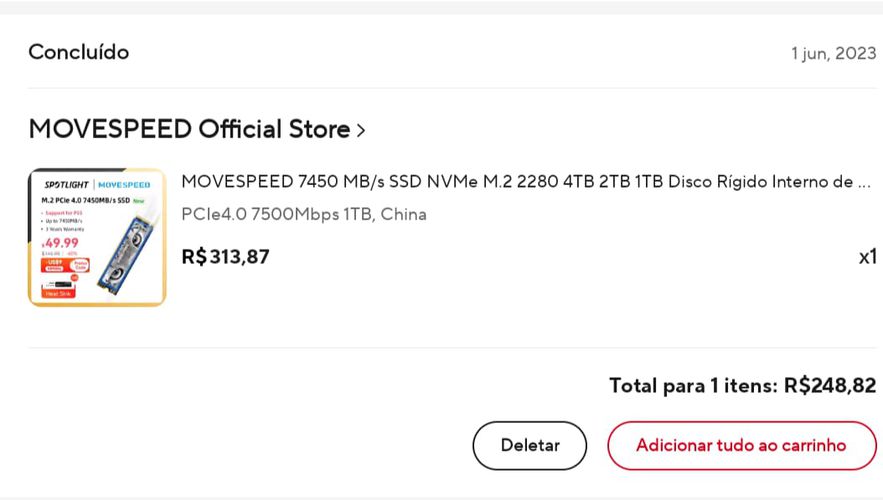
Task: Open the MOVESPEED 7450 MB/s SSD product title
Action: 526,181
